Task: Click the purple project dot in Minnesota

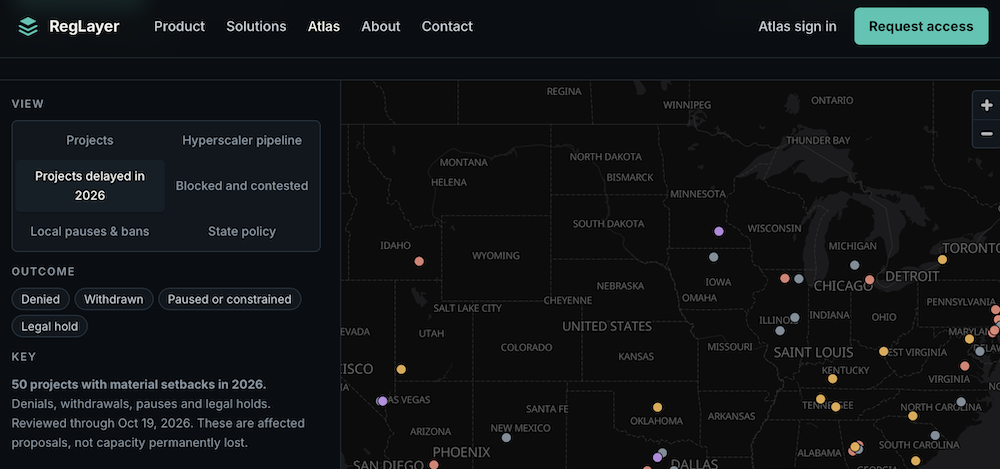Action: click(x=719, y=231)
